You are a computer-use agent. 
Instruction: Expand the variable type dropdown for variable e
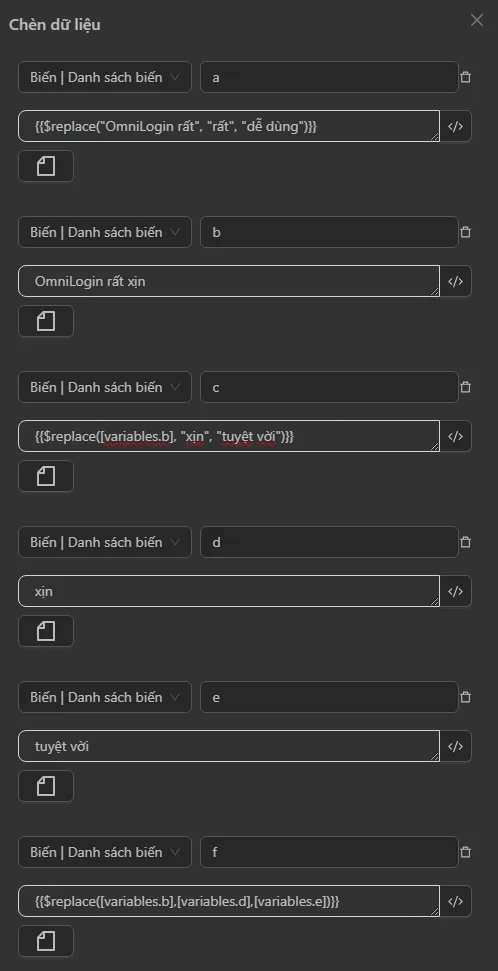(105, 697)
